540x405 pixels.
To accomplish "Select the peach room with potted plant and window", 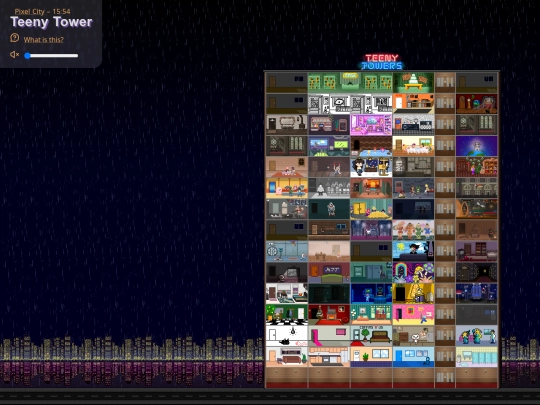I will (x=371, y=356).
